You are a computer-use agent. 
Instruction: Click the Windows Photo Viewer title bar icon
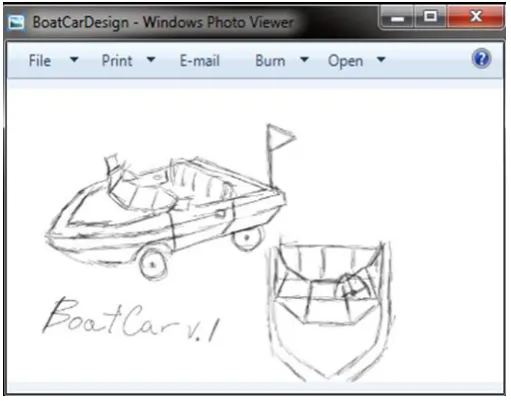(16, 23)
